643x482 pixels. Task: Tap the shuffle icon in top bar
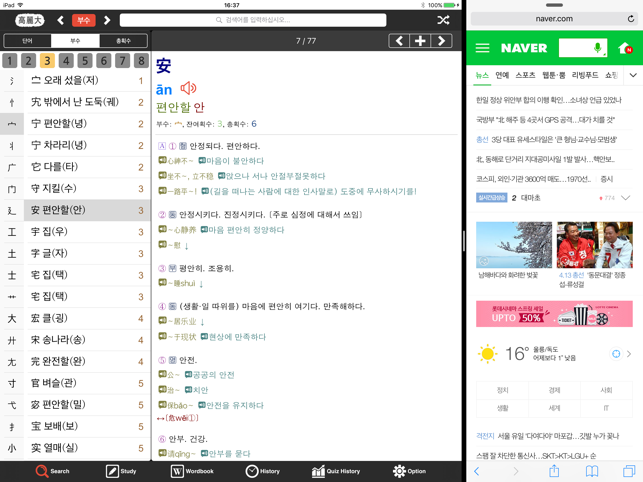[x=443, y=20]
